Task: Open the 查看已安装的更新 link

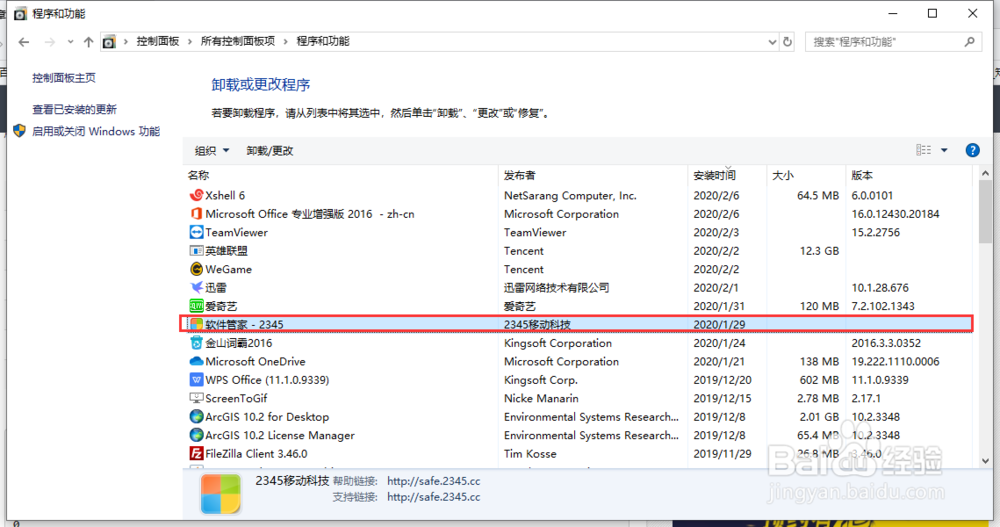Action: coord(75,109)
